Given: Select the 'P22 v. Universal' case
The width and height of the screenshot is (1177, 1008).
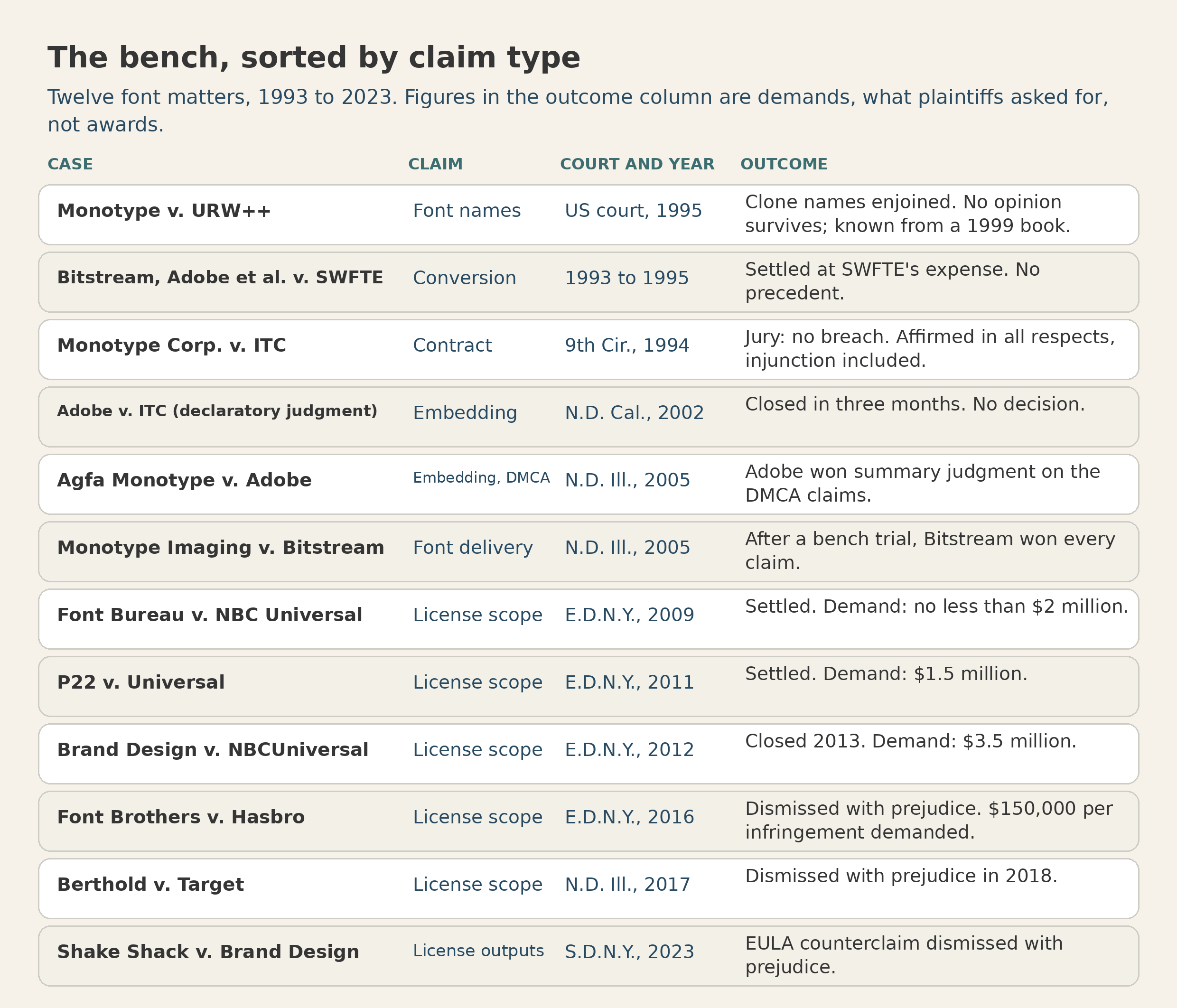Looking at the screenshot, I should pos(141,682).
